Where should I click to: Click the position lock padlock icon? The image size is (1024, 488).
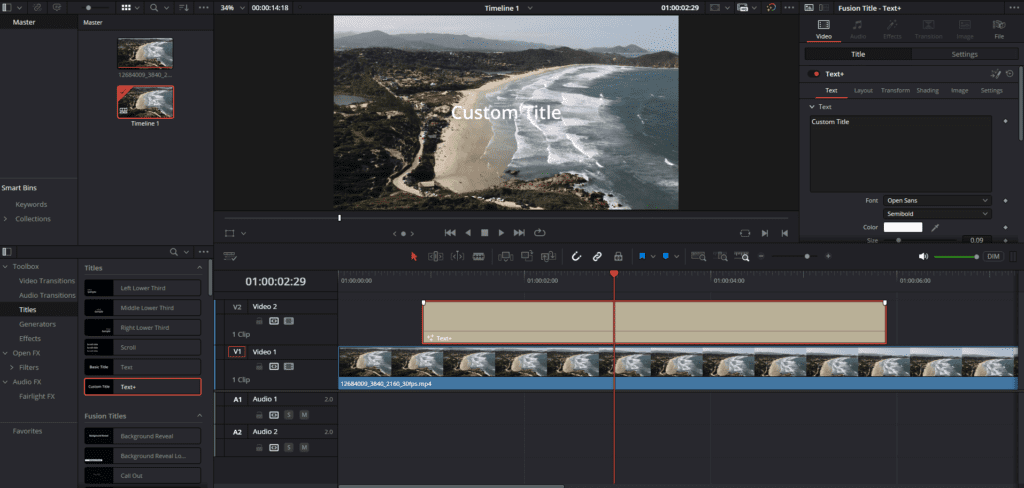click(x=618, y=256)
